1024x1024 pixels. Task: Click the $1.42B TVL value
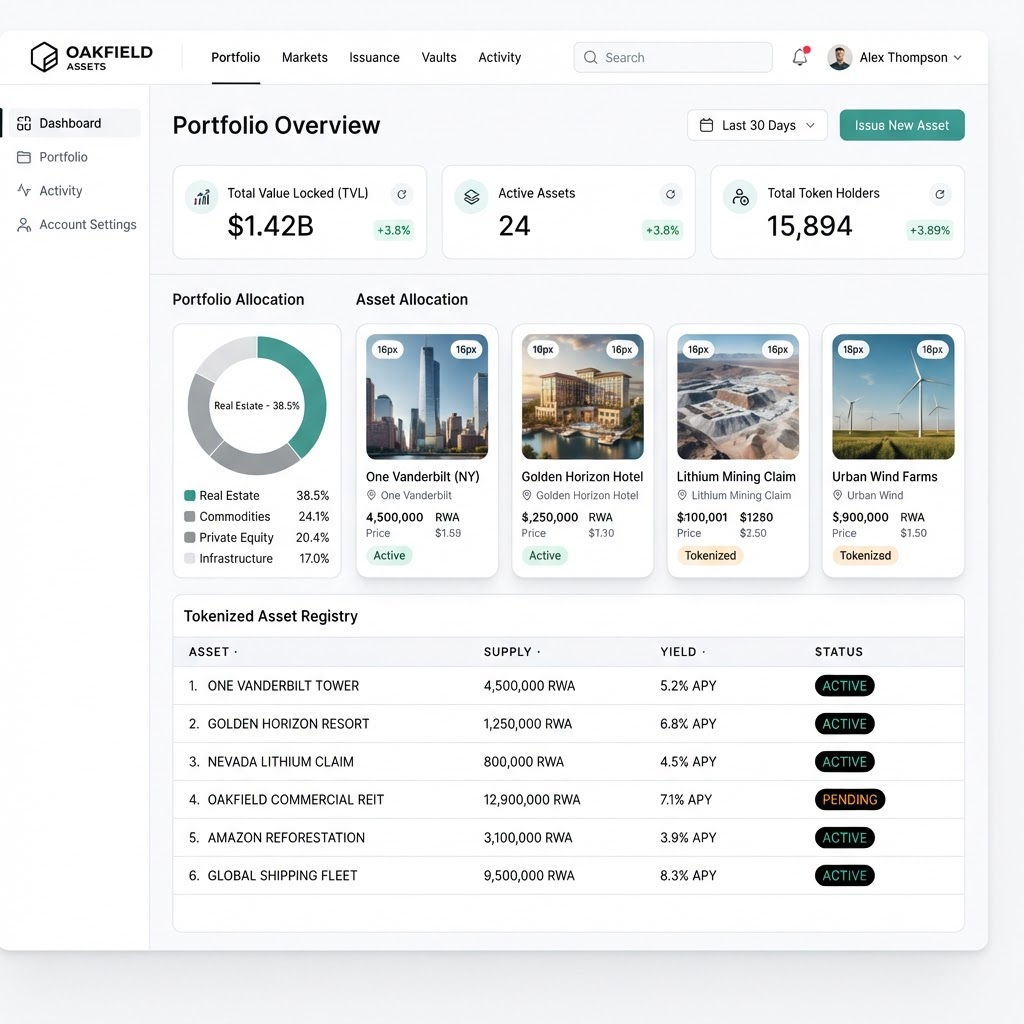click(270, 226)
